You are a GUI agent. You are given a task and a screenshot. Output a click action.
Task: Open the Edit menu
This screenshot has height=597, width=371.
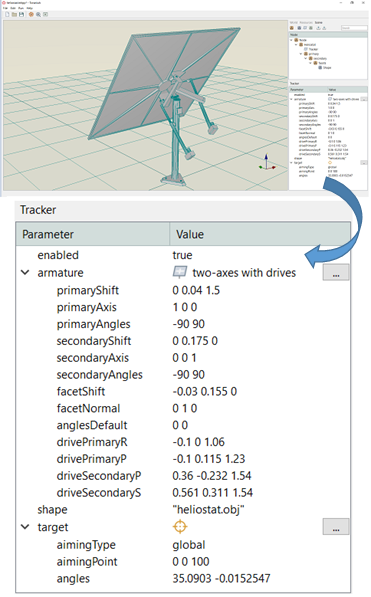[x=13, y=8]
